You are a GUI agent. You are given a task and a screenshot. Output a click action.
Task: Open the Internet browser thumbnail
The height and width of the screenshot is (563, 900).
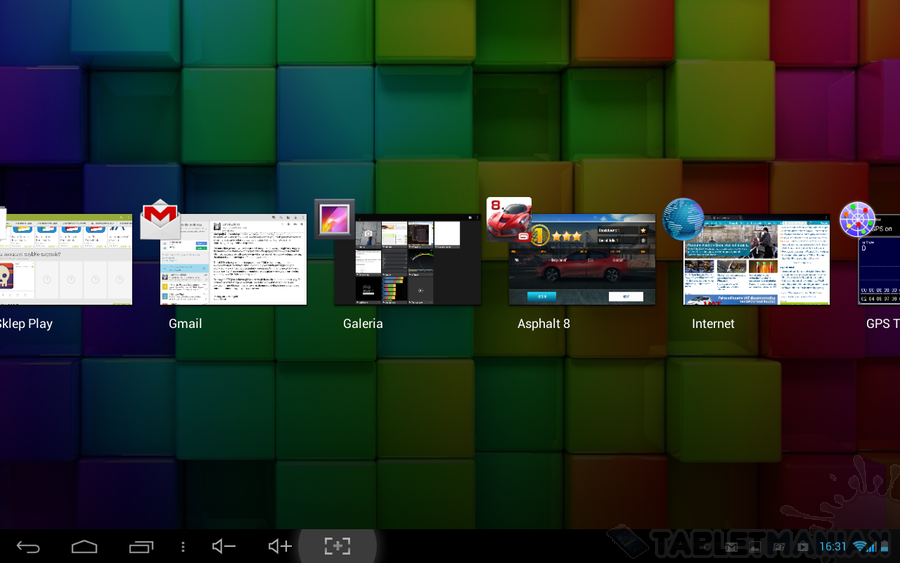tap(757, 259)
